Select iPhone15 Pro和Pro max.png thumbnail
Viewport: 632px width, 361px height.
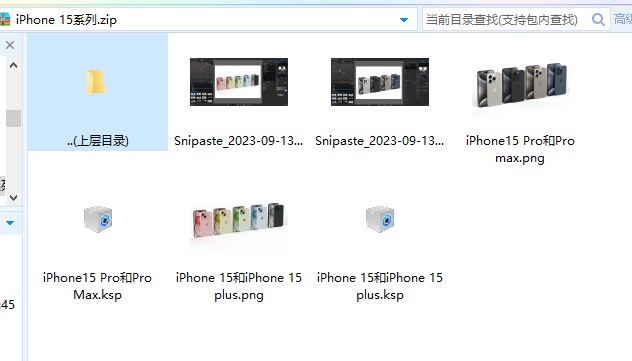(x=520, y=86)
